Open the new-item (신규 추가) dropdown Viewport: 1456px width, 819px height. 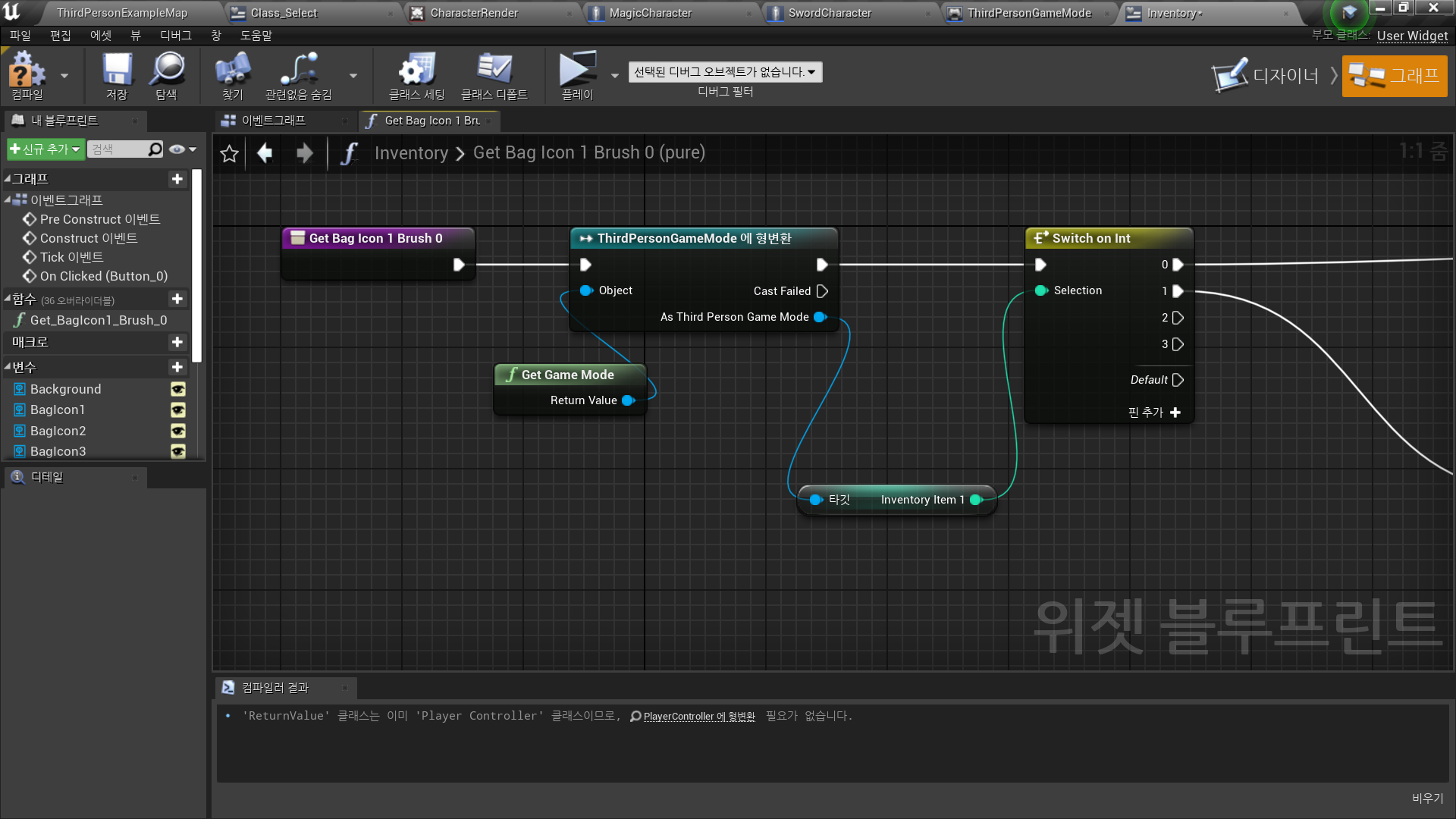coord(45,149)
